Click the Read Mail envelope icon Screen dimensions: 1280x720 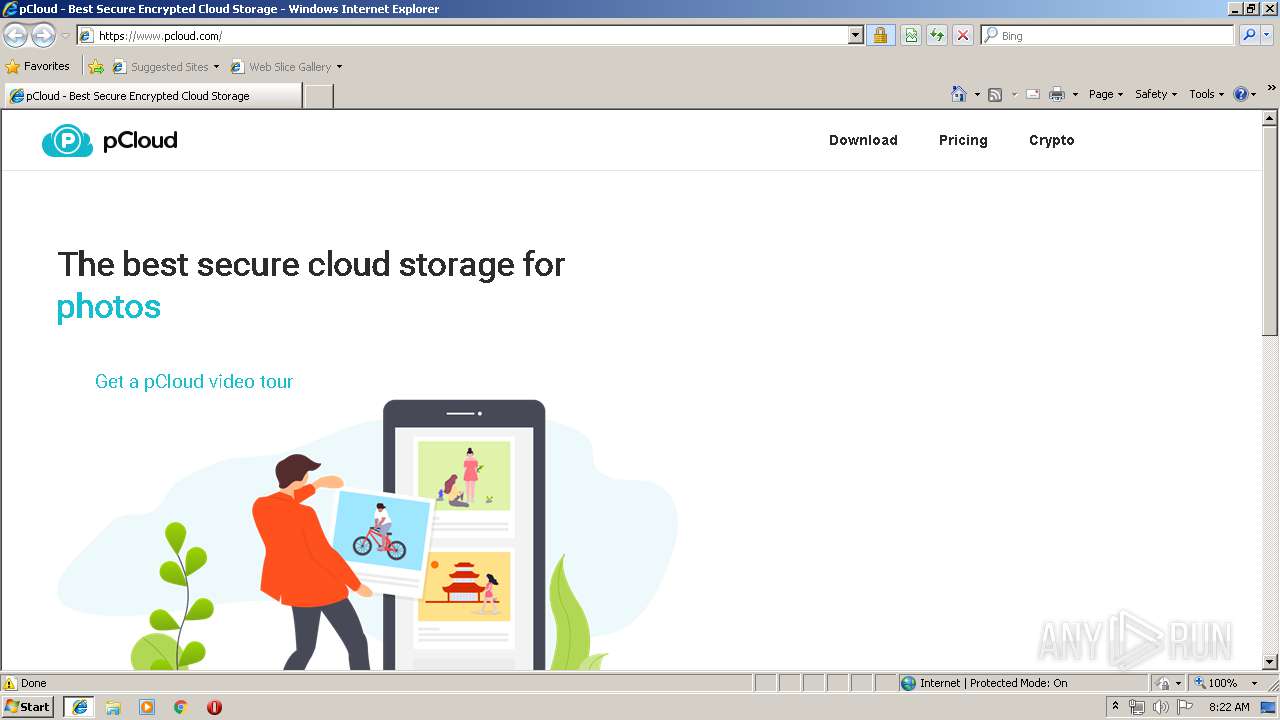pyautogui.click(x=1033, y=94)
